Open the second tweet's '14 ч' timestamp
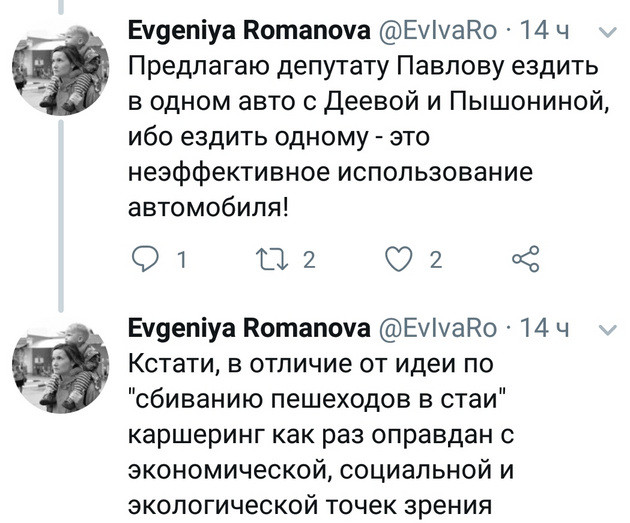Image resolution: width=630 pixels, height=523 pixels. (544, 328)
